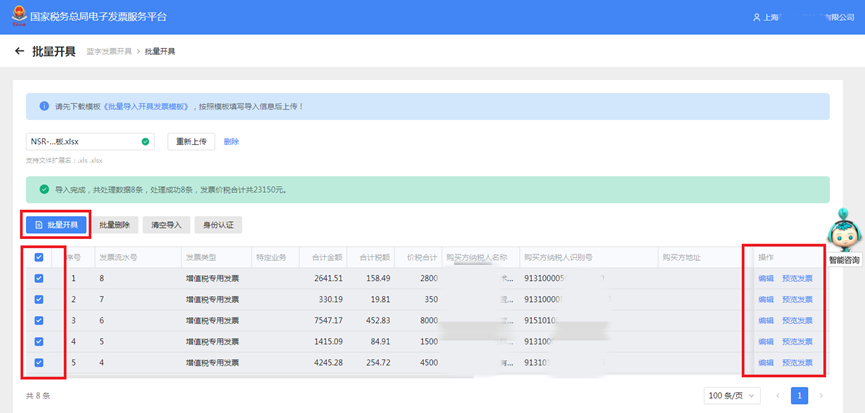Click the 价税合计 column header

423,258
